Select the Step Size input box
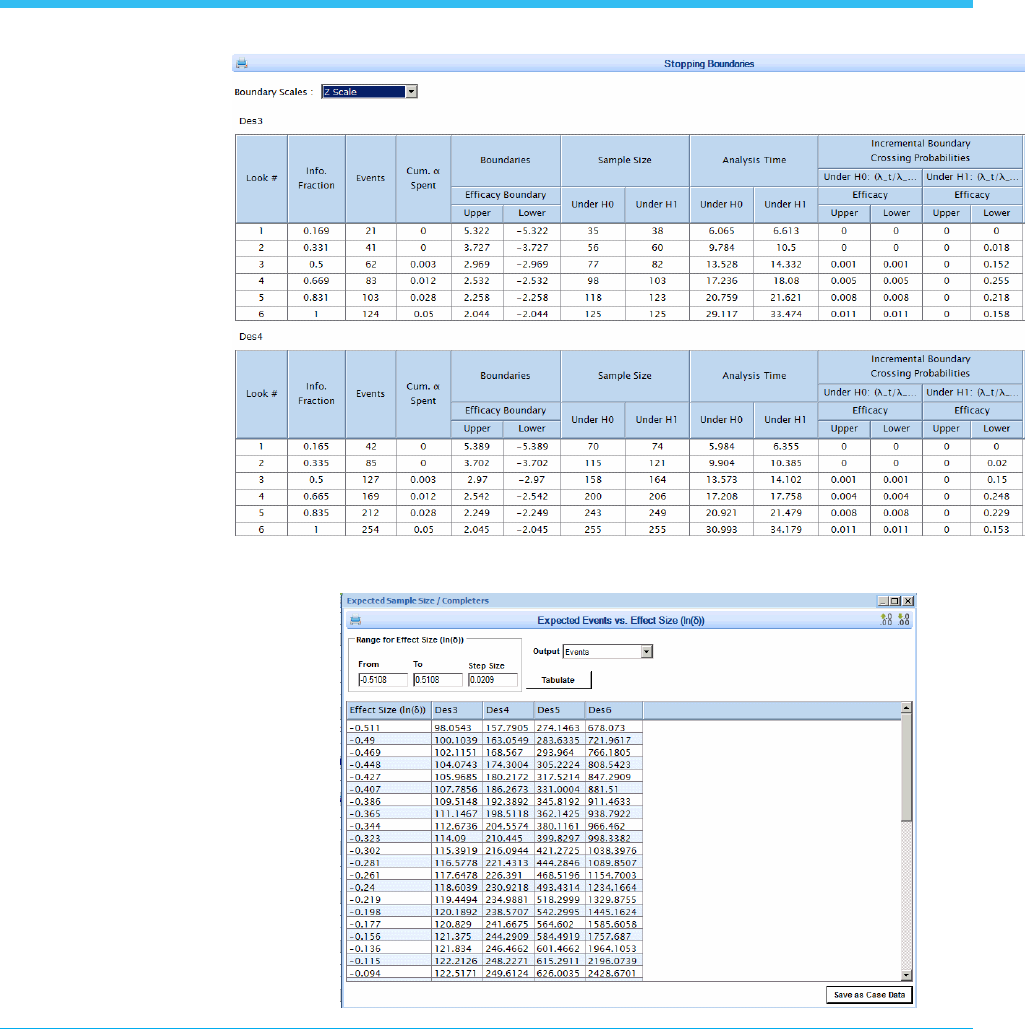Screen dimensions: 1025x1029 [492, 680]
